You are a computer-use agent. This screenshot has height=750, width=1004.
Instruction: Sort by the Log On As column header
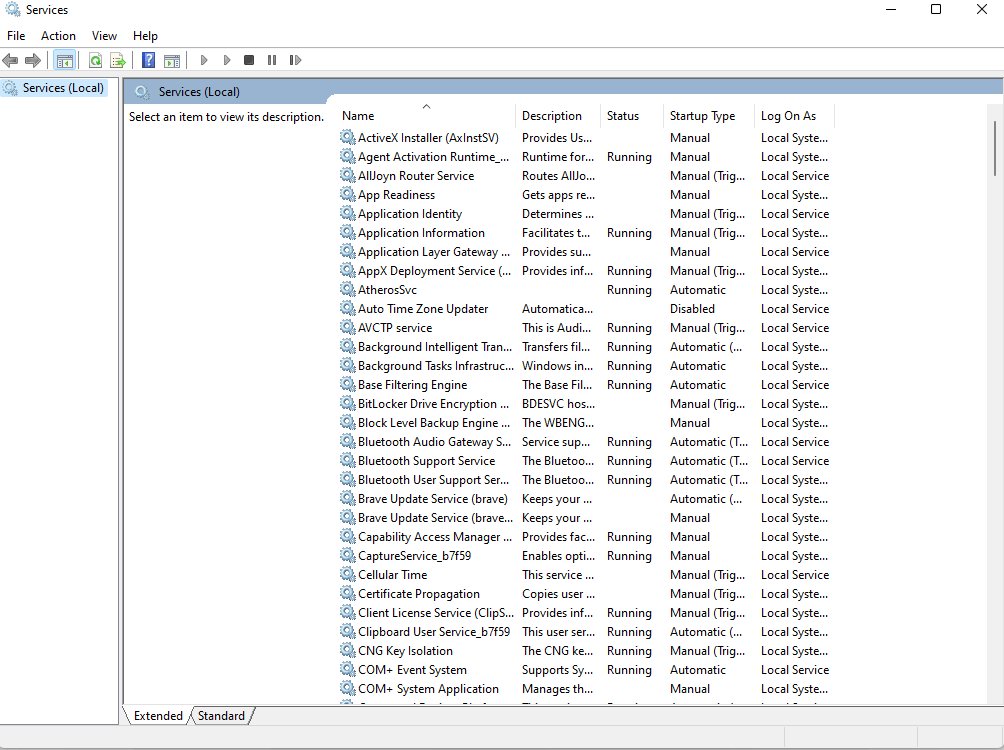pos(794,116)
